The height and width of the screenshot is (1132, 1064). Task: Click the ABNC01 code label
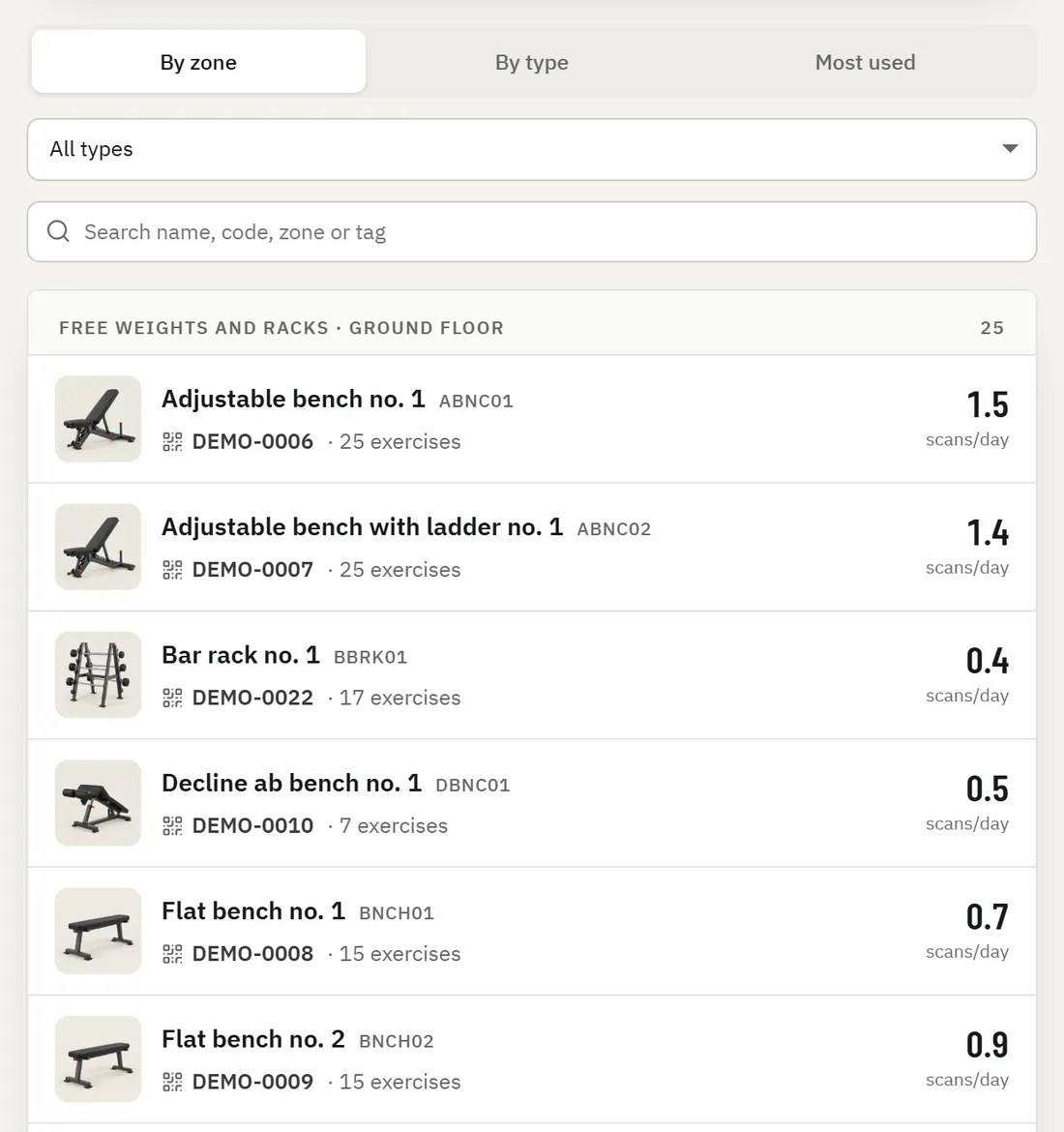(x=477, y=402)
